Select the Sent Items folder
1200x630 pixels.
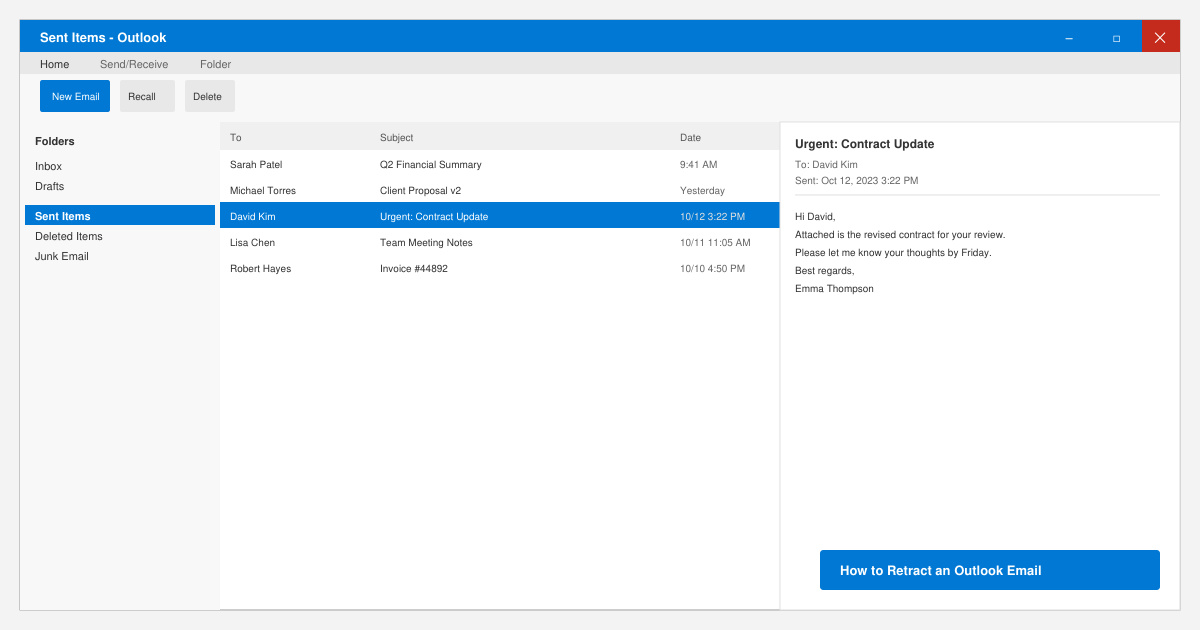click(120, 215)
